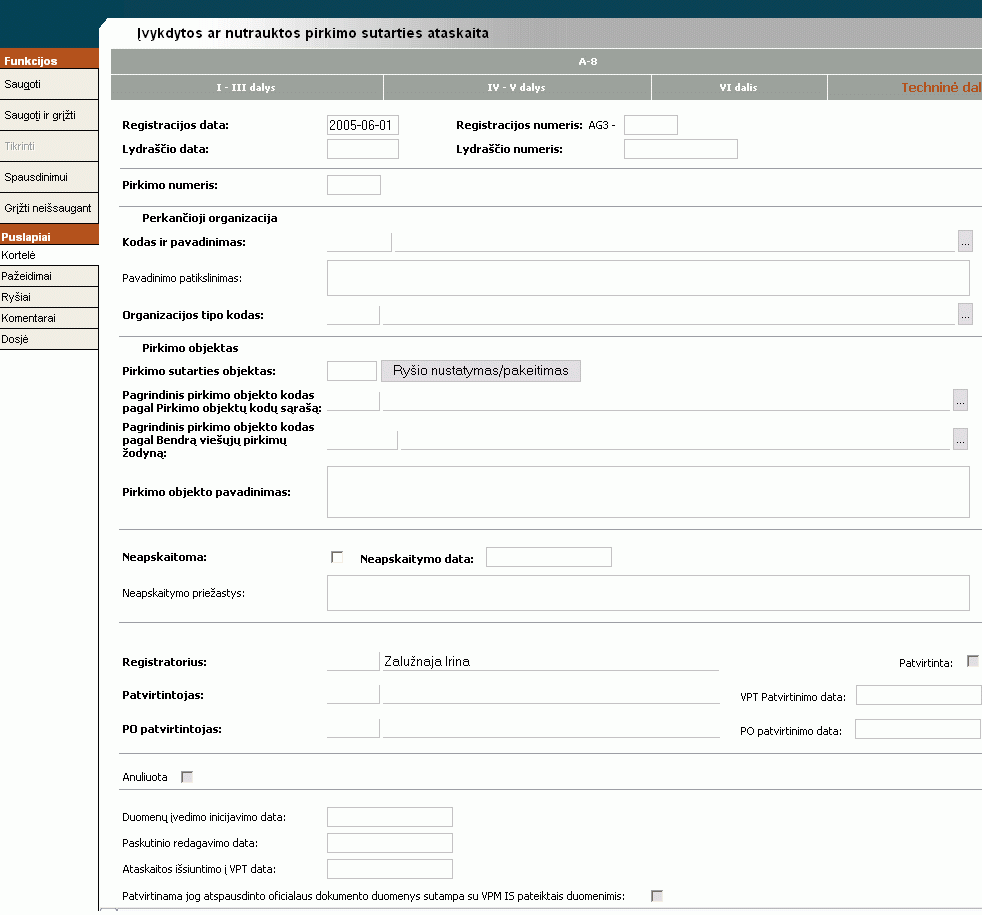The height and width of the screenshot is (915, 982).
Task: Toggle the Patvirtinta checkbox
Action: point(973,661)
